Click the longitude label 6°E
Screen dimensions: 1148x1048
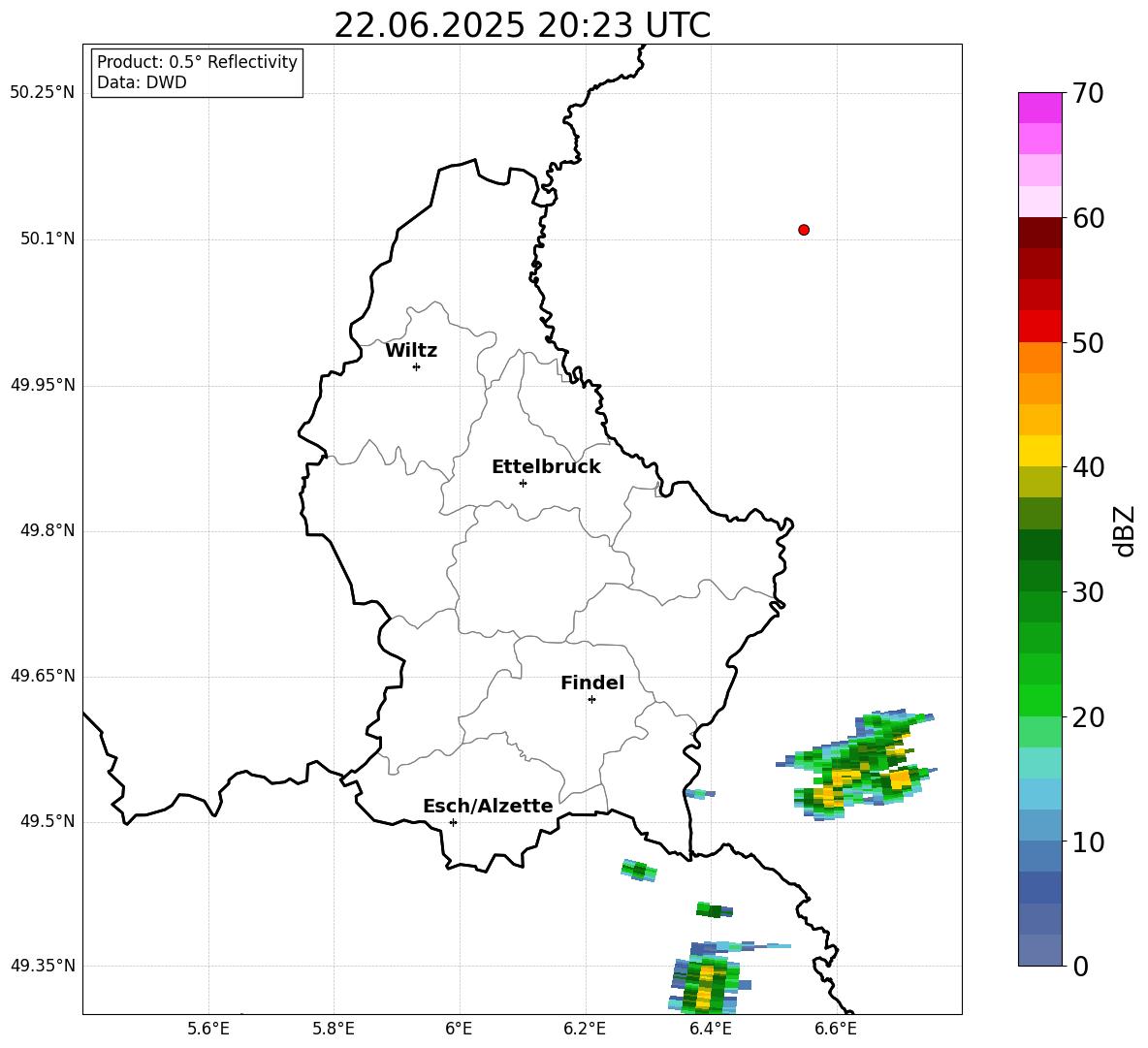click(459, 1029)
